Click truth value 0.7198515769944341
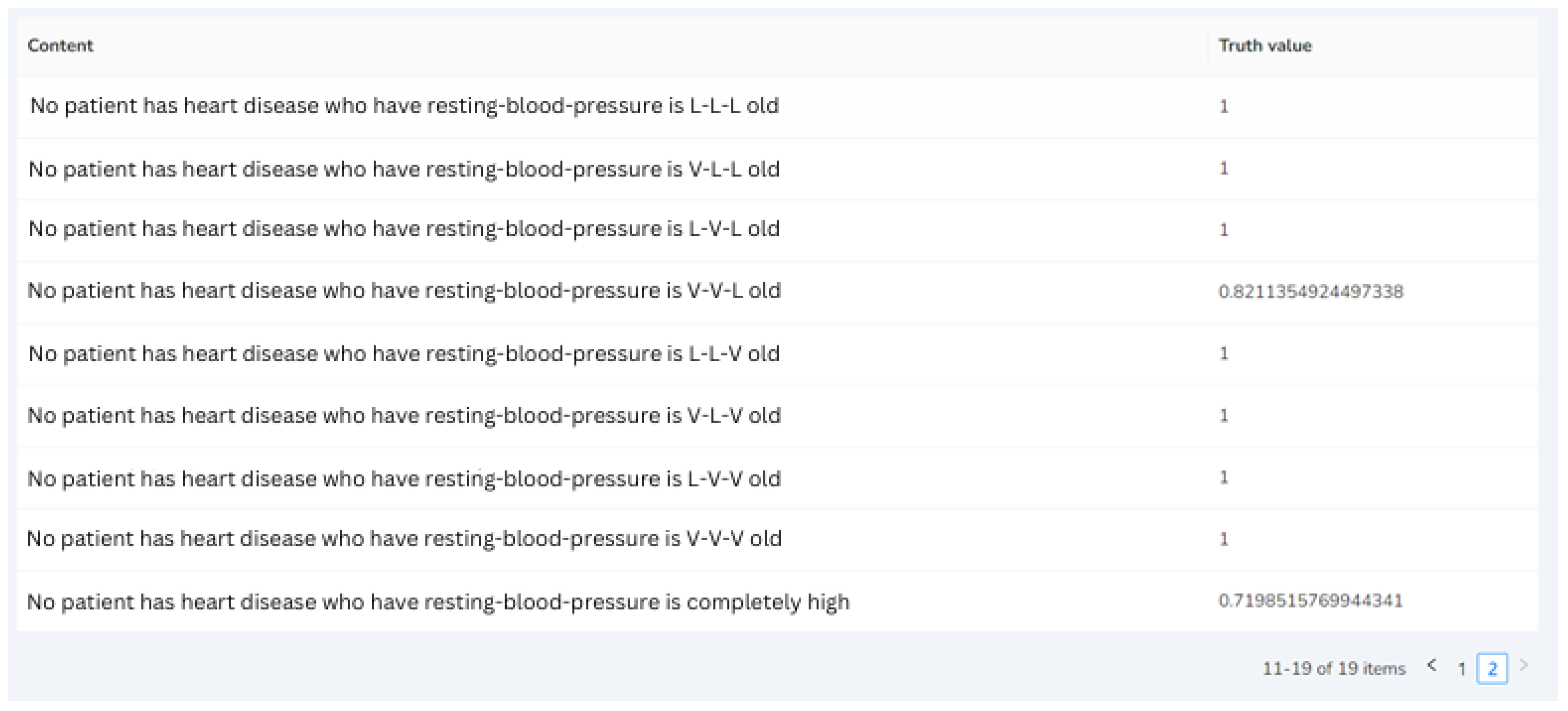Image resolution: width=1568 pixels, height=711 pixels. tap(1311, 601)
